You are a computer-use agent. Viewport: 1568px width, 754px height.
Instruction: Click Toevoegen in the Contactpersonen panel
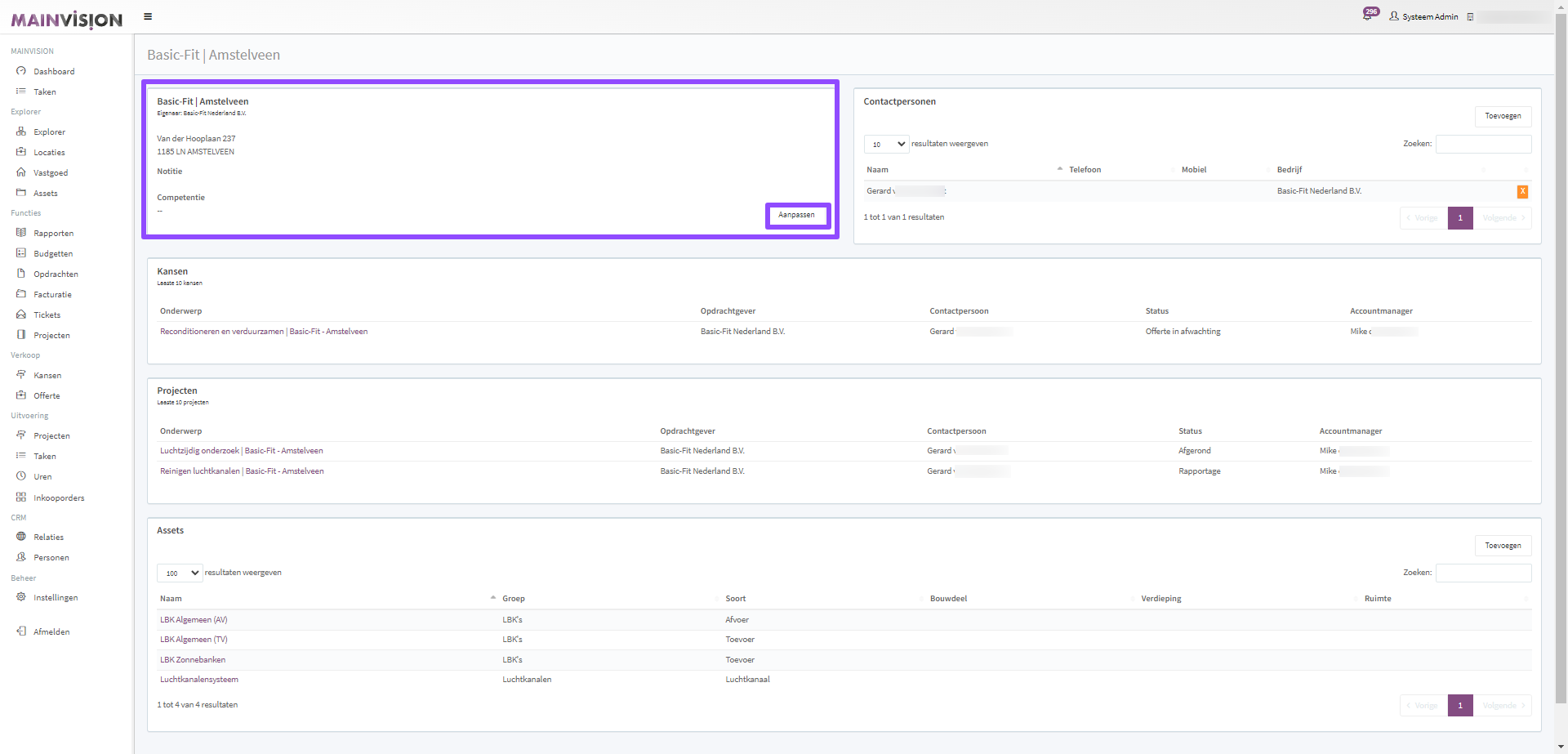pos(1503,116)
